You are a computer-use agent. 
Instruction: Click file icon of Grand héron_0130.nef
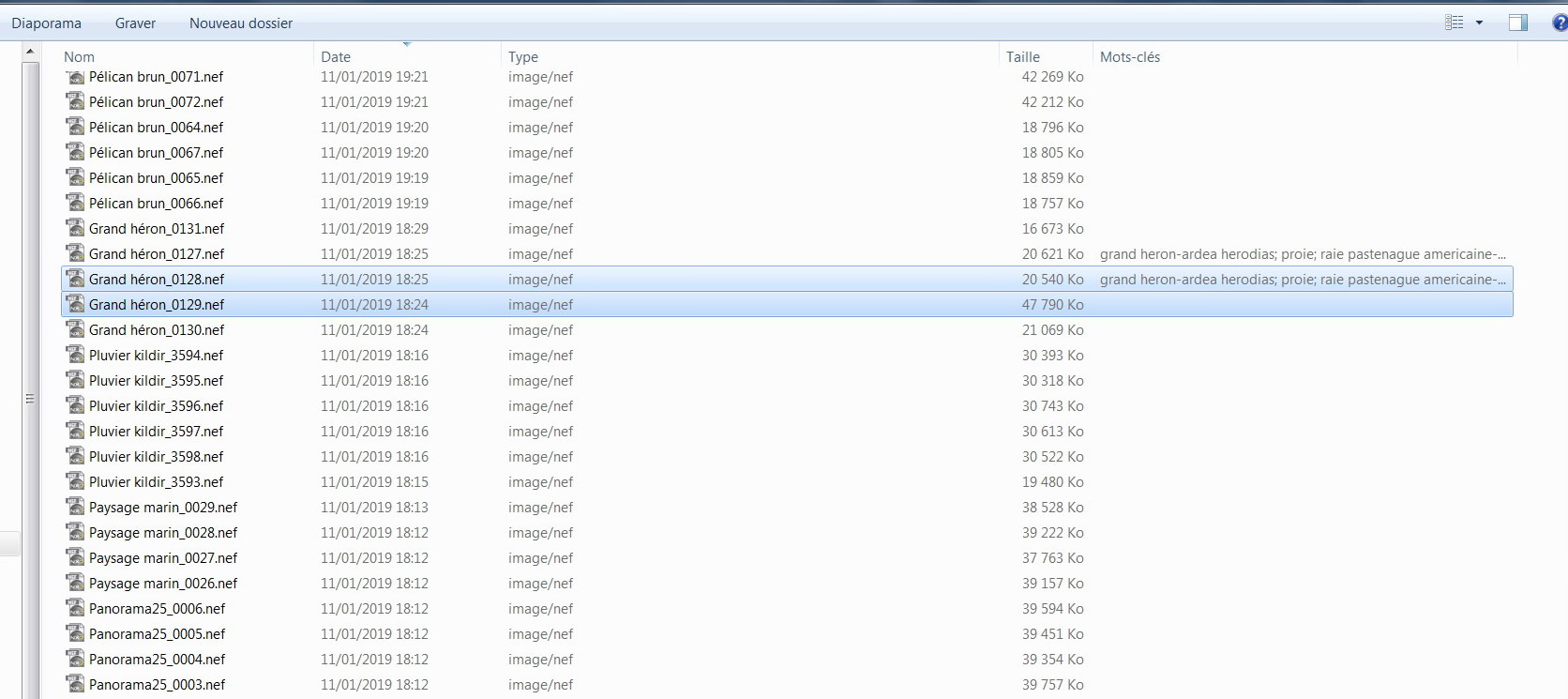coord(75,329)
